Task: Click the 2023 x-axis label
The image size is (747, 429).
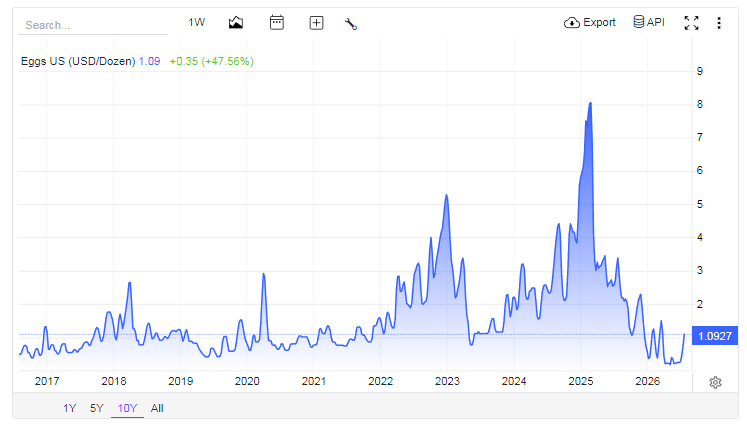Action: pos(447,381)
